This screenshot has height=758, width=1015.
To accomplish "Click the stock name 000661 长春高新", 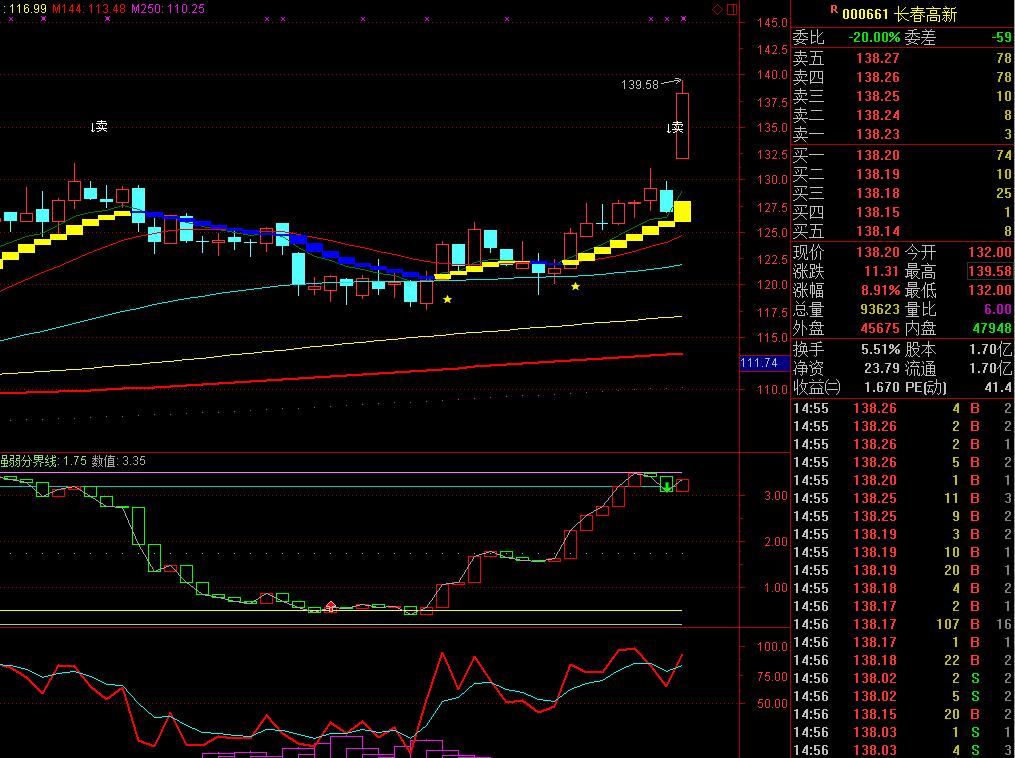I will (x=900, y=14).
